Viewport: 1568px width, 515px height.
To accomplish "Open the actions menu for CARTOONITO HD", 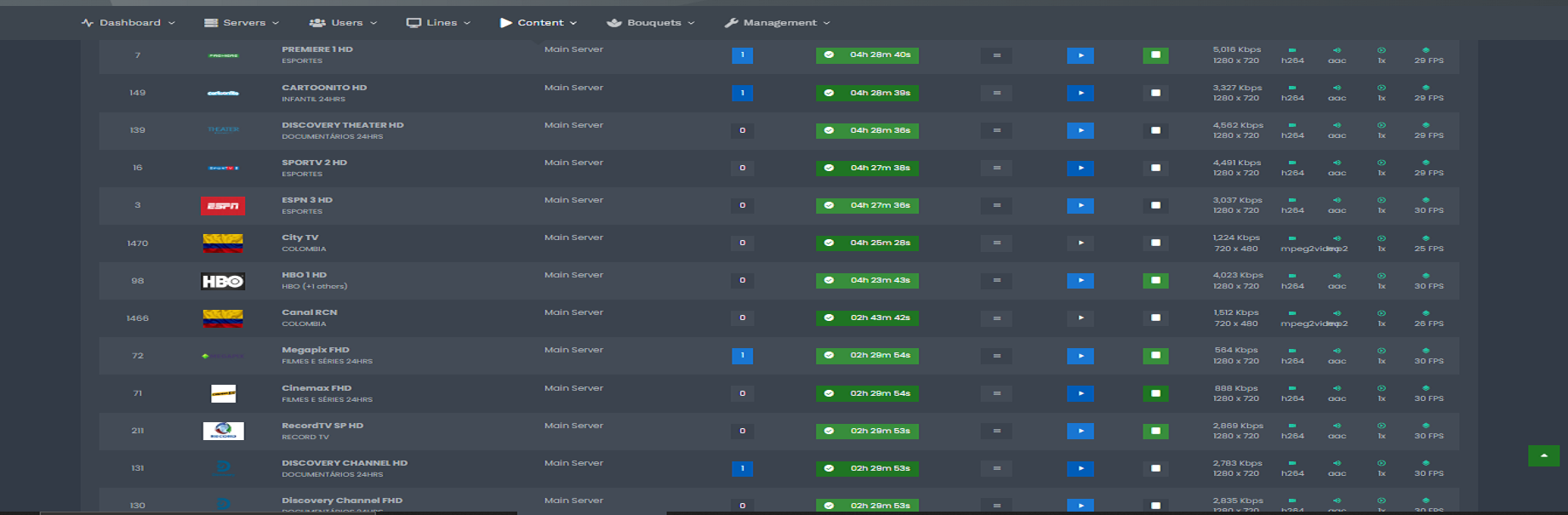I will 996,93.
